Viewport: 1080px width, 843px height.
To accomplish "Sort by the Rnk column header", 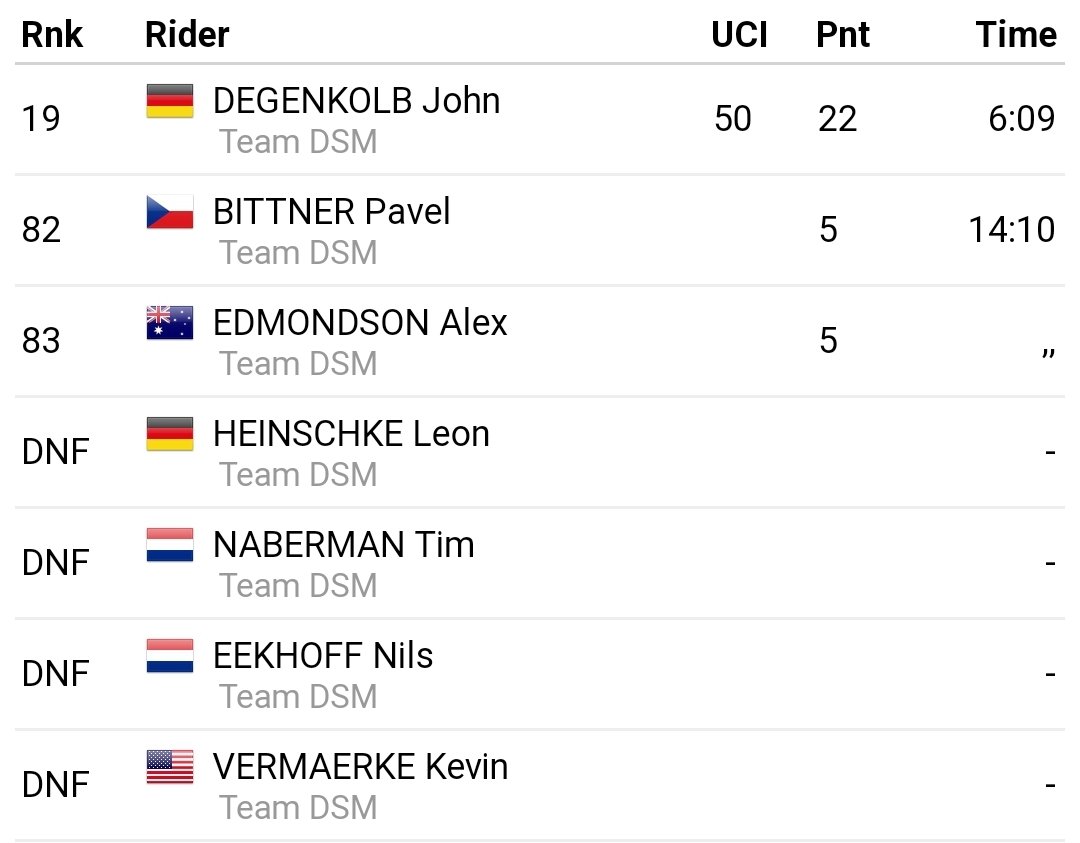I will (52, 34).
